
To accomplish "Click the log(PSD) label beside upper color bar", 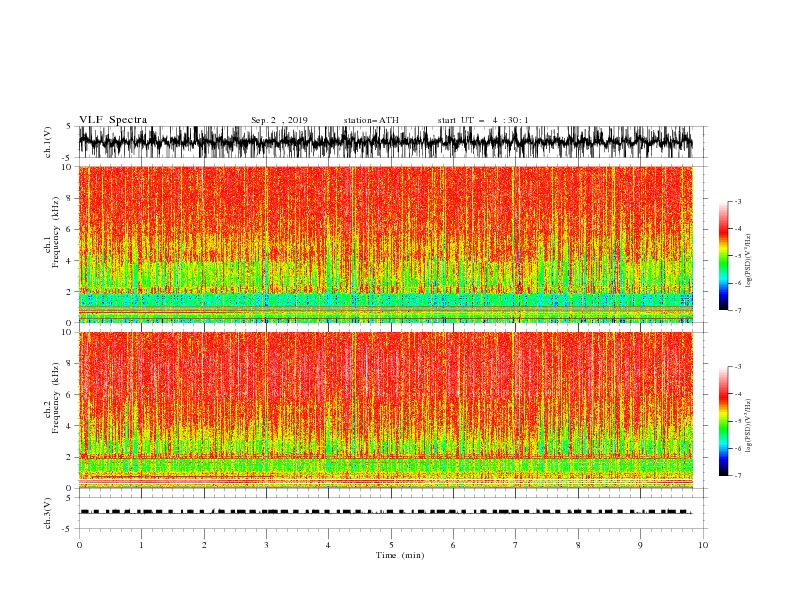I will coord(749,261).
